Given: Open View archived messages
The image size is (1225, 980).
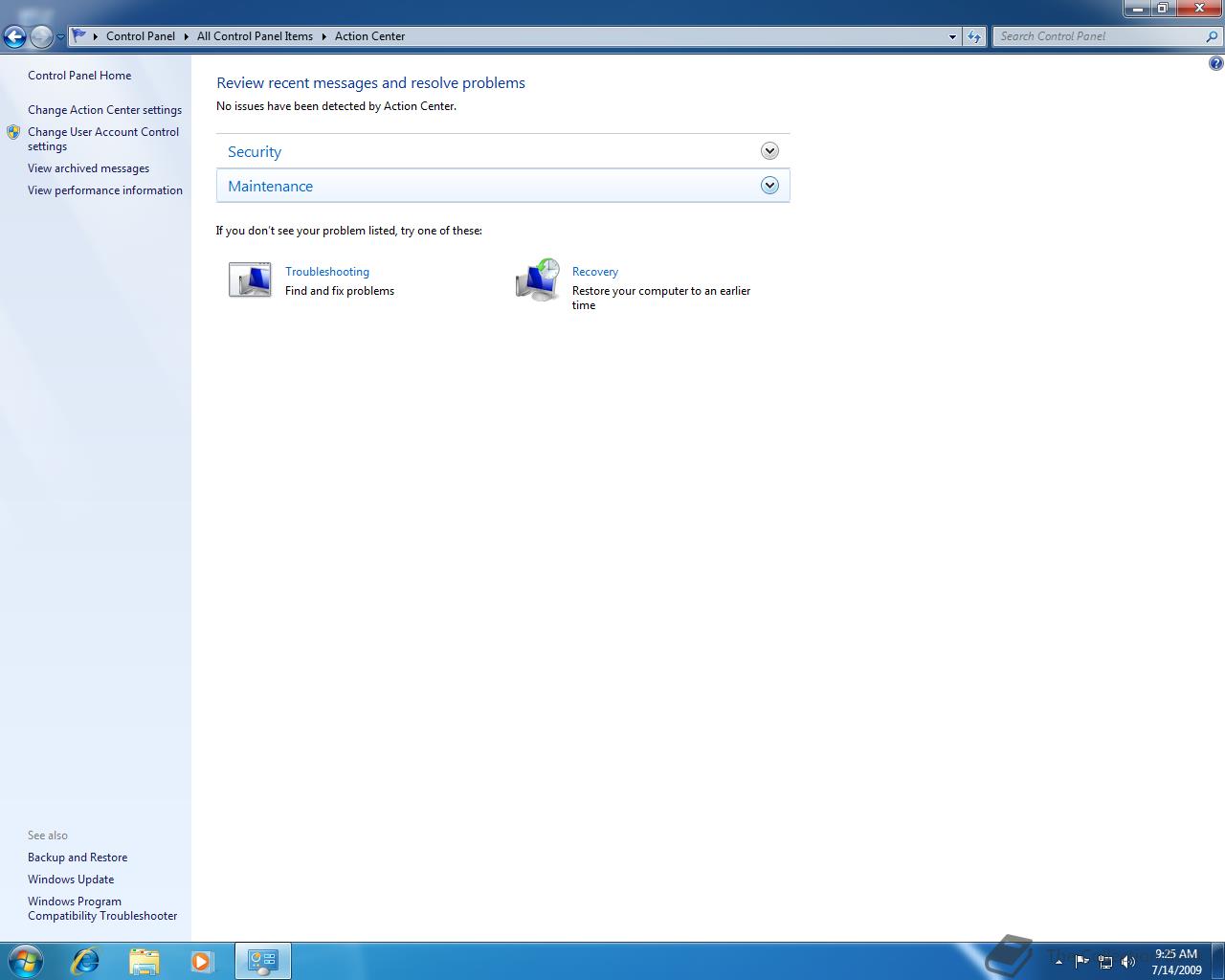Looking at the screenshot, I should coord(88,168).
